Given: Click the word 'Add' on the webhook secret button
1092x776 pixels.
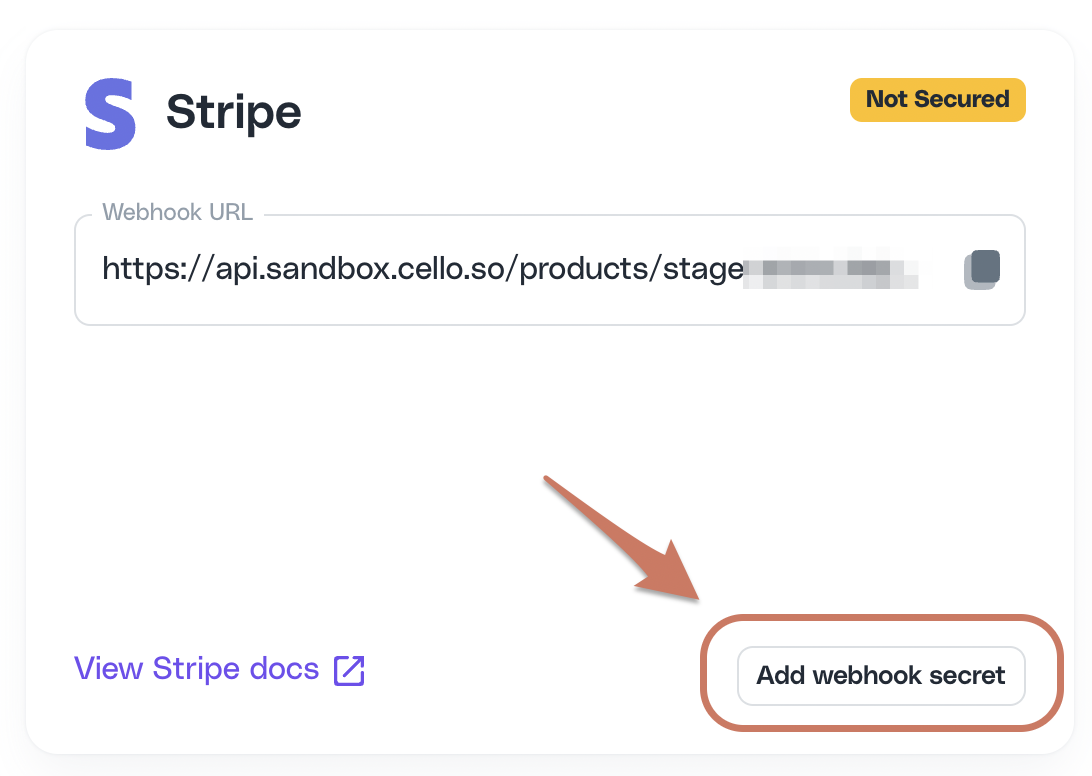Looking at the screenshot, I should [781, 675].
